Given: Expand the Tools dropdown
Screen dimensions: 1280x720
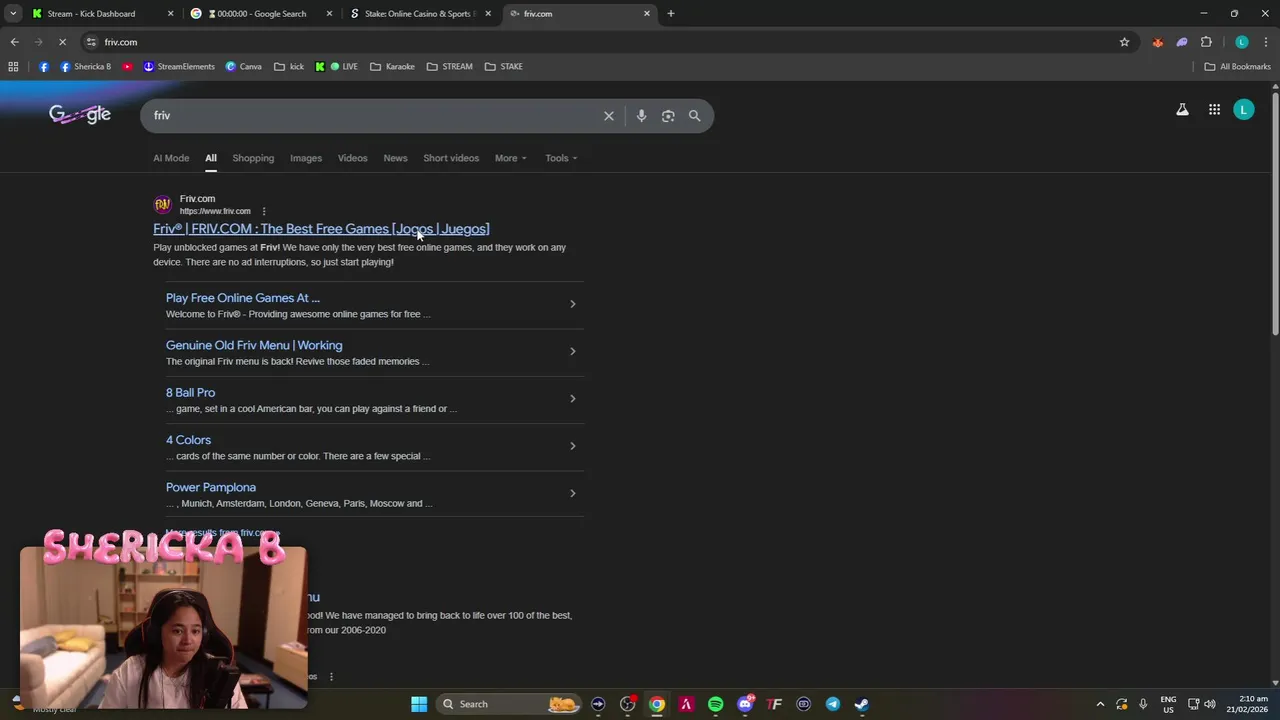Looking at the screenshot, I should 561,158.
